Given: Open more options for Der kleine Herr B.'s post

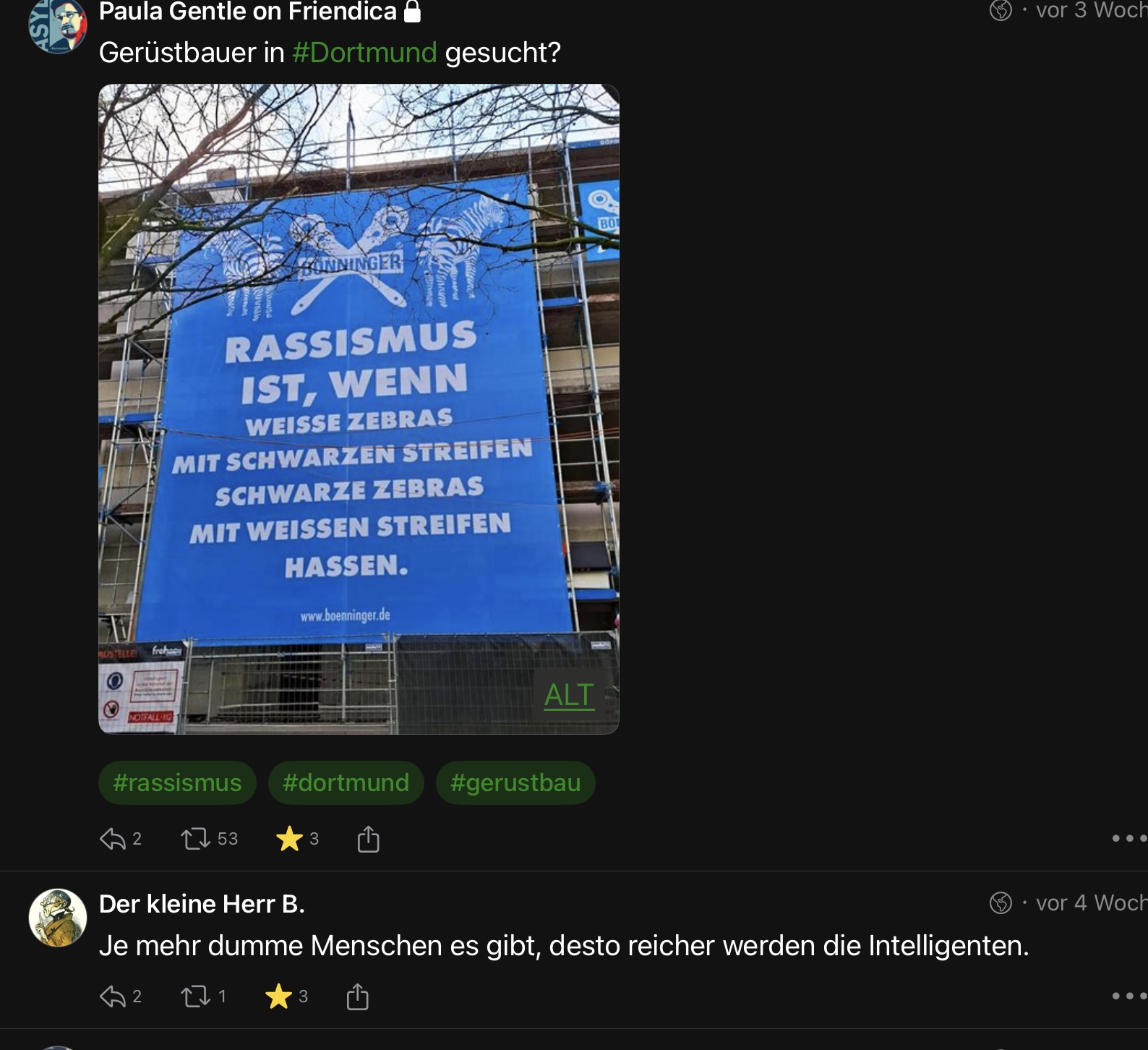Looking at the screenshot, I should (x=1128, y=996).
